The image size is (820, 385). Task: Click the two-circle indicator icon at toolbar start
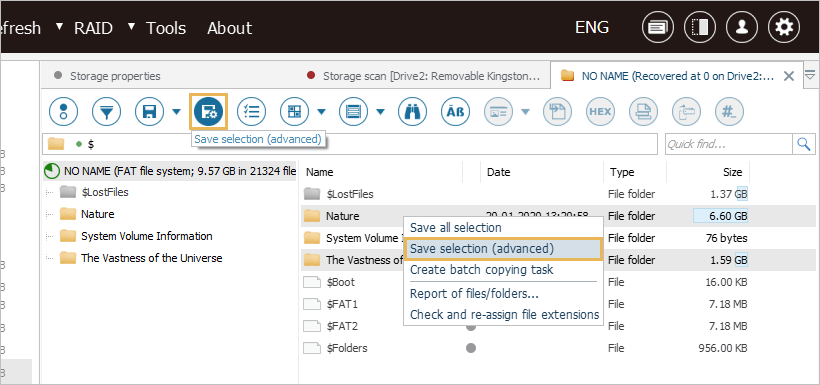[63, 111]
